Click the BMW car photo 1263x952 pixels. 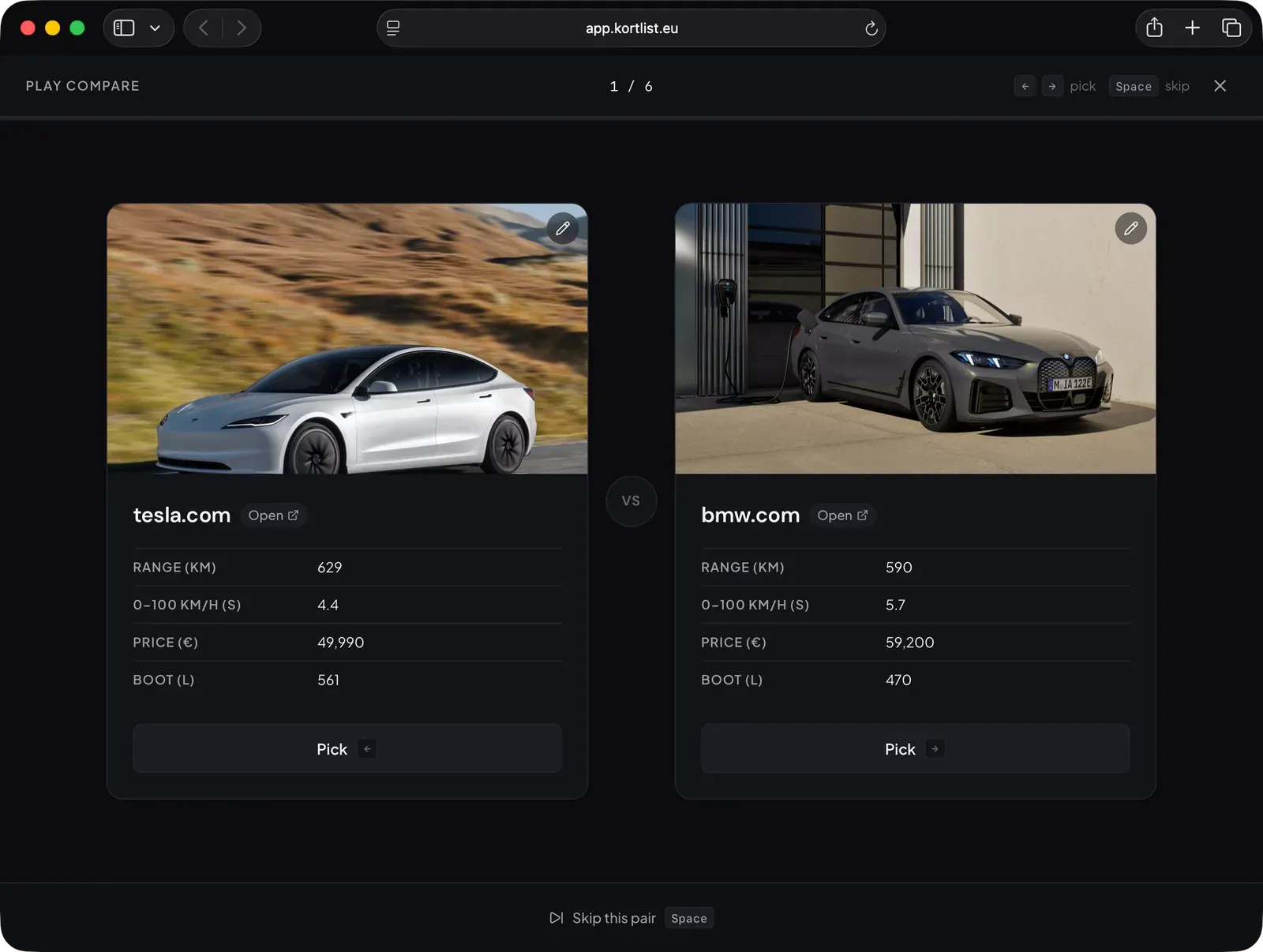[x=915, y=339]
